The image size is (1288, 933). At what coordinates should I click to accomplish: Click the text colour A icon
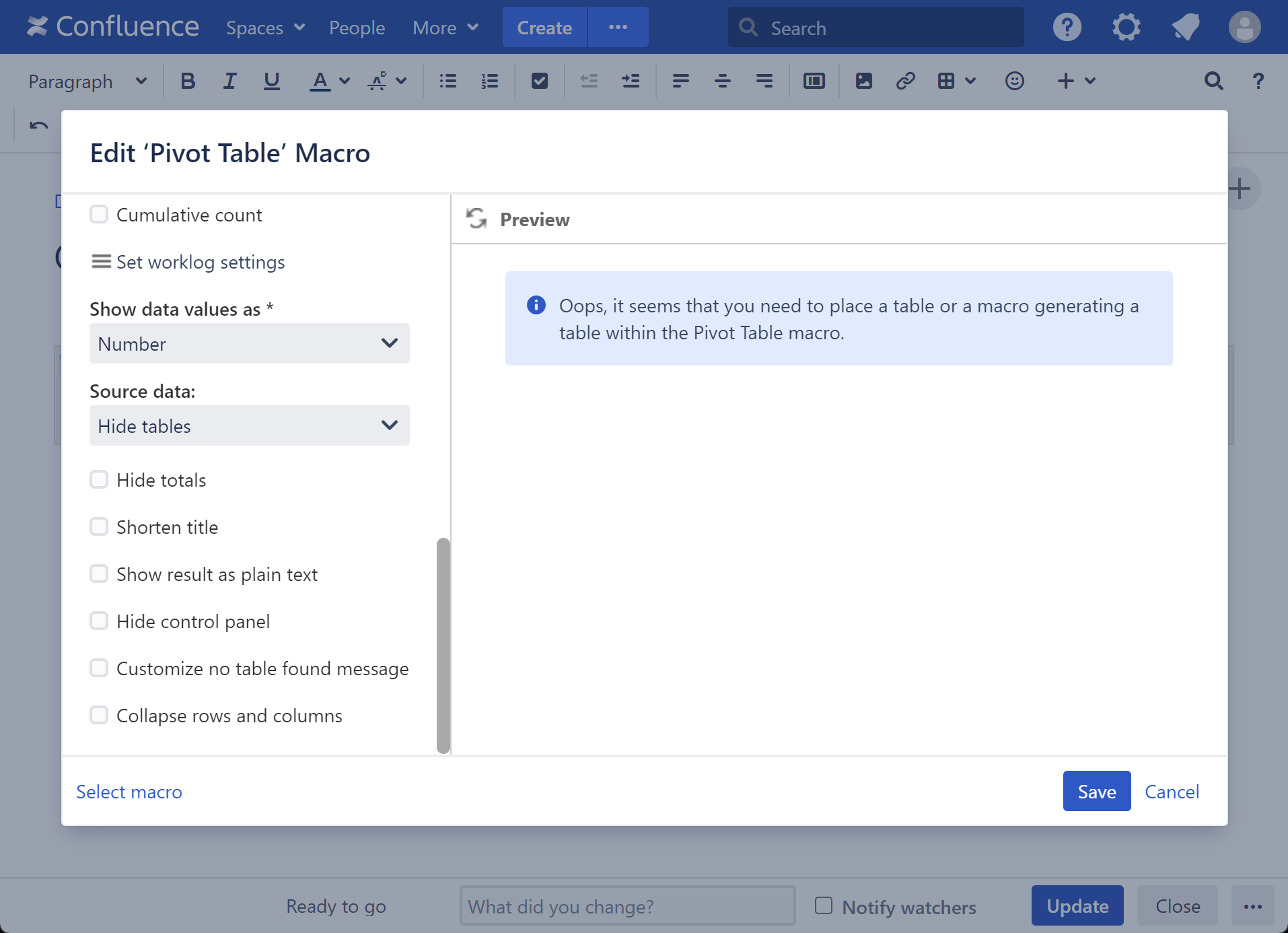click(320, 81)
